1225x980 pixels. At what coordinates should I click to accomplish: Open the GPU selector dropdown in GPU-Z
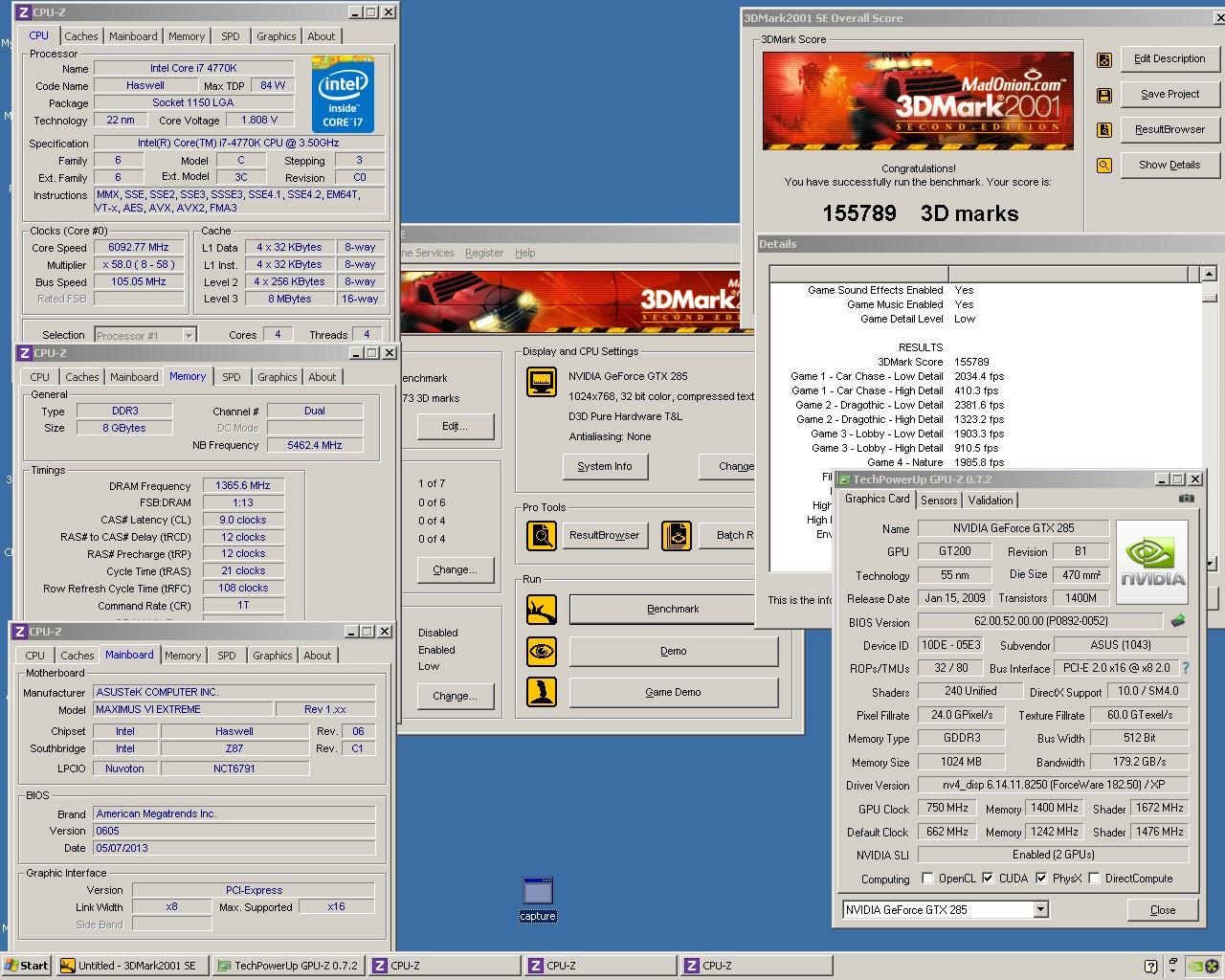(x=1040, y=910)
